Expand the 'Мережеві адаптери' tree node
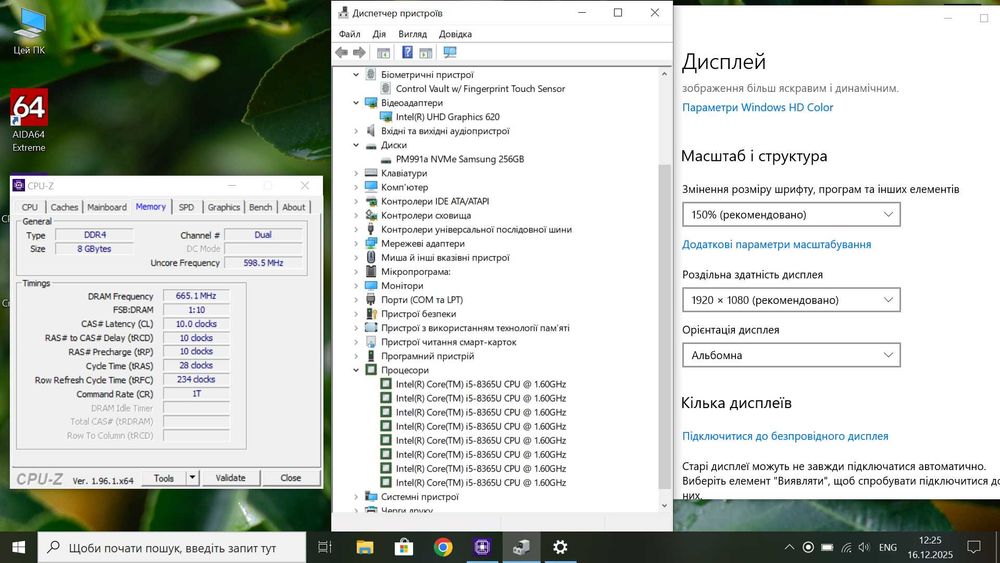Viewport: 1000px width, 563px height. (x=356, y=244)
